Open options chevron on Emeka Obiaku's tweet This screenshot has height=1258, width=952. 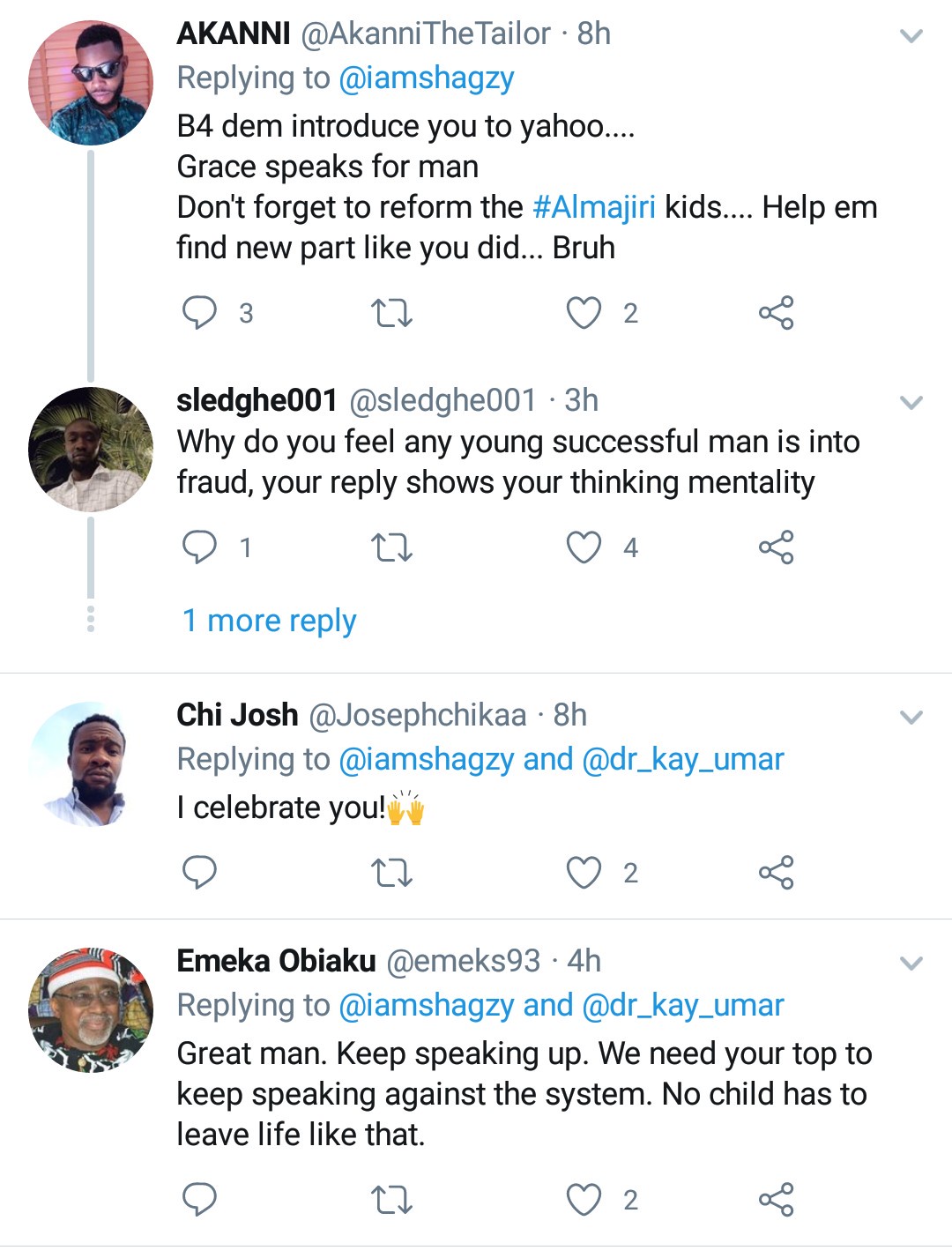point(911,963)
